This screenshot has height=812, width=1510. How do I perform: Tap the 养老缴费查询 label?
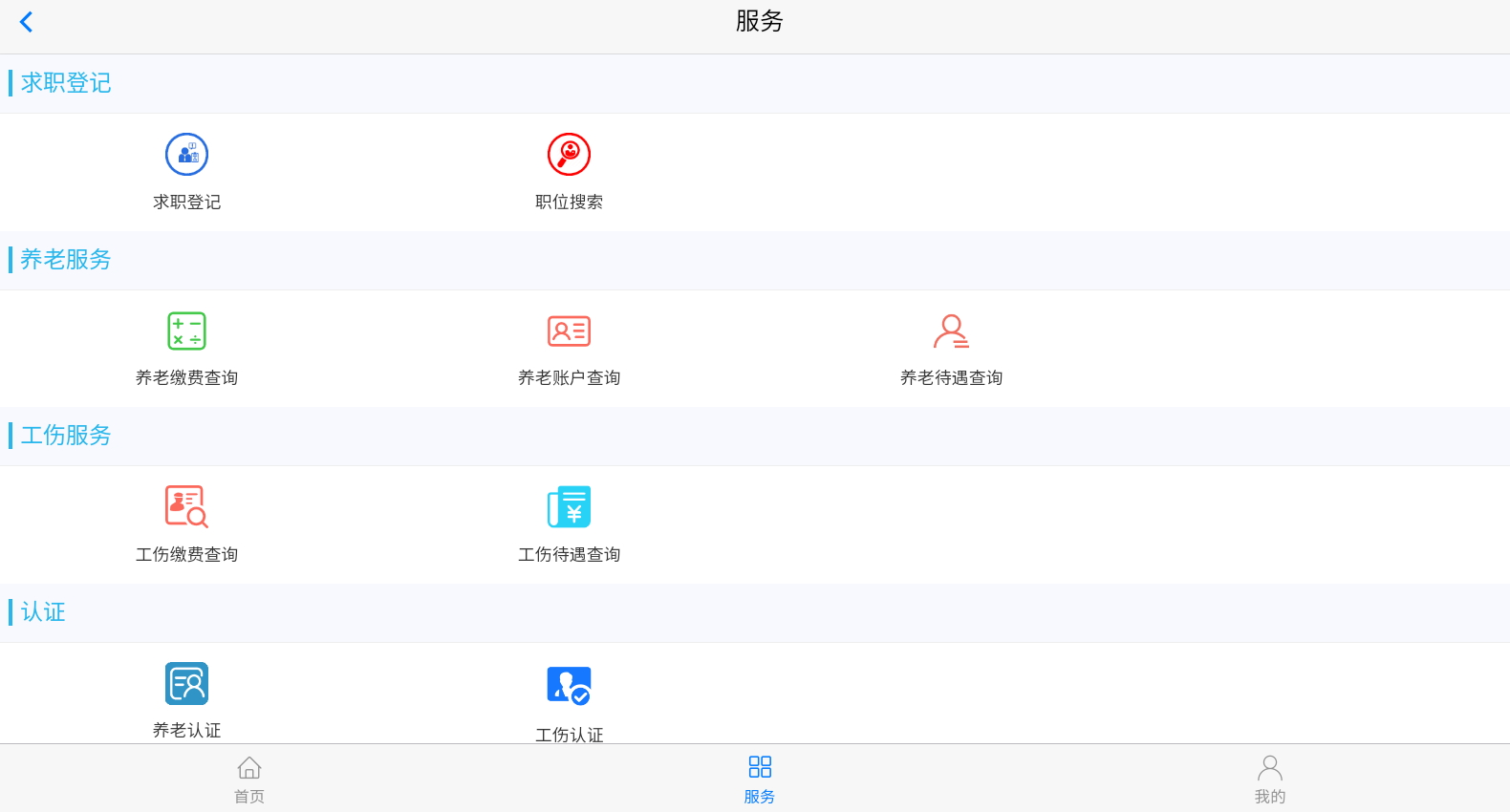[x=186, y=377]
